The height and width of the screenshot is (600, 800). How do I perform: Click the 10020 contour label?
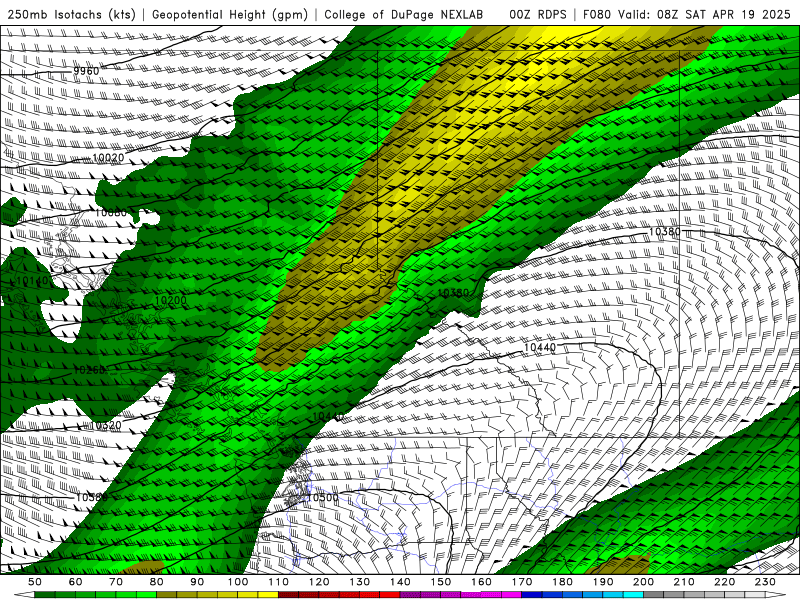(108, 158)
